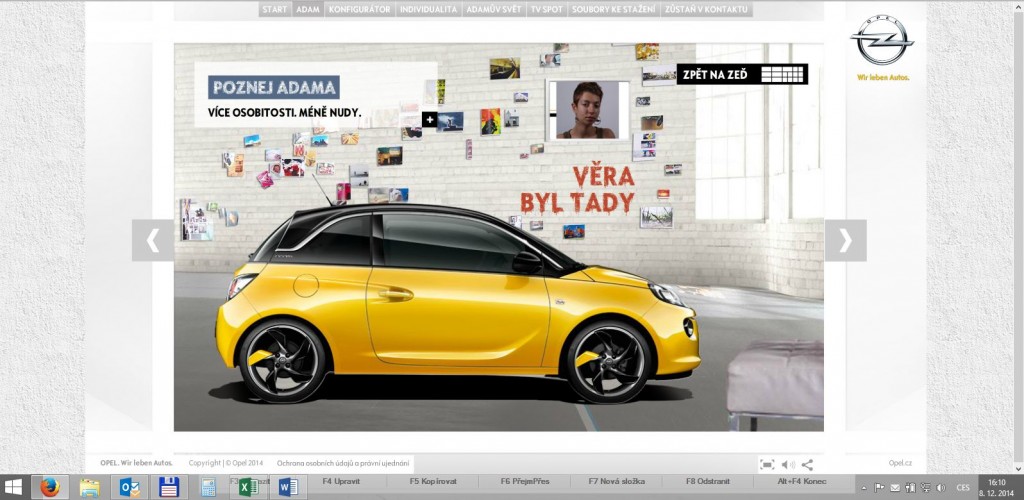Open the framed woman's portrait photo
The height and width of the screenshot is (500, 1024).
pos(586,110)
